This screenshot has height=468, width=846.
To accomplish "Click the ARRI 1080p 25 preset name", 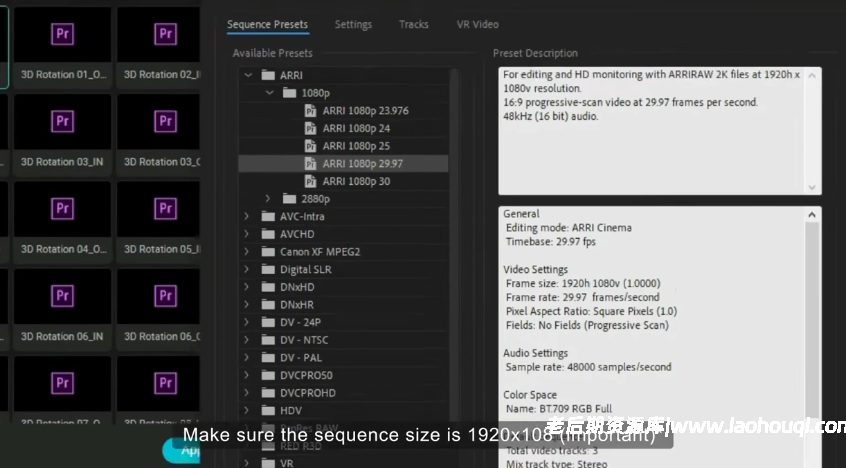I will click(x=356, y=146).
